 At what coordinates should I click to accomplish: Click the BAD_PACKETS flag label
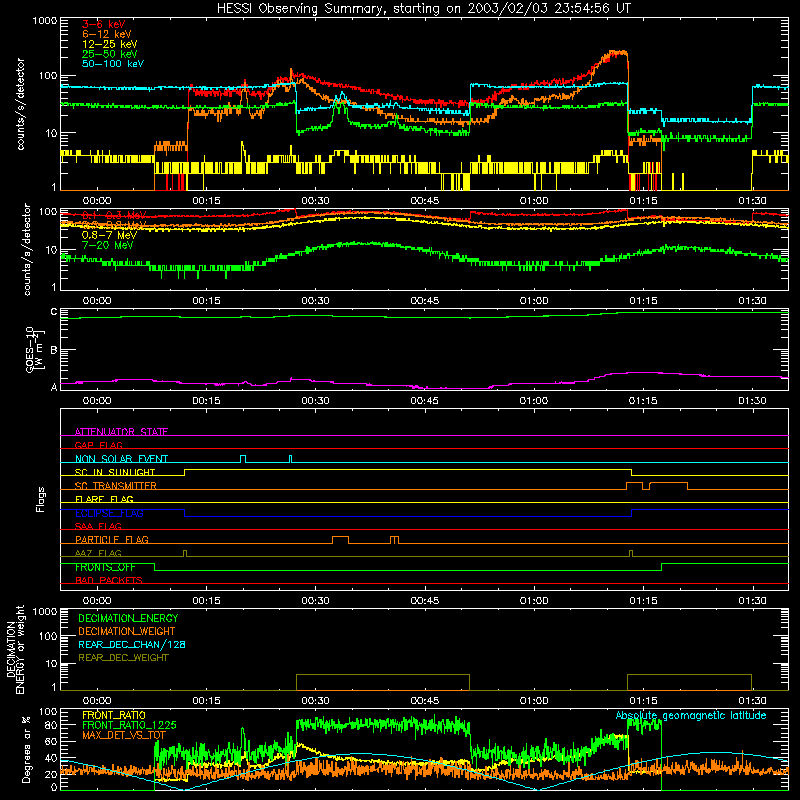[109, 580]
